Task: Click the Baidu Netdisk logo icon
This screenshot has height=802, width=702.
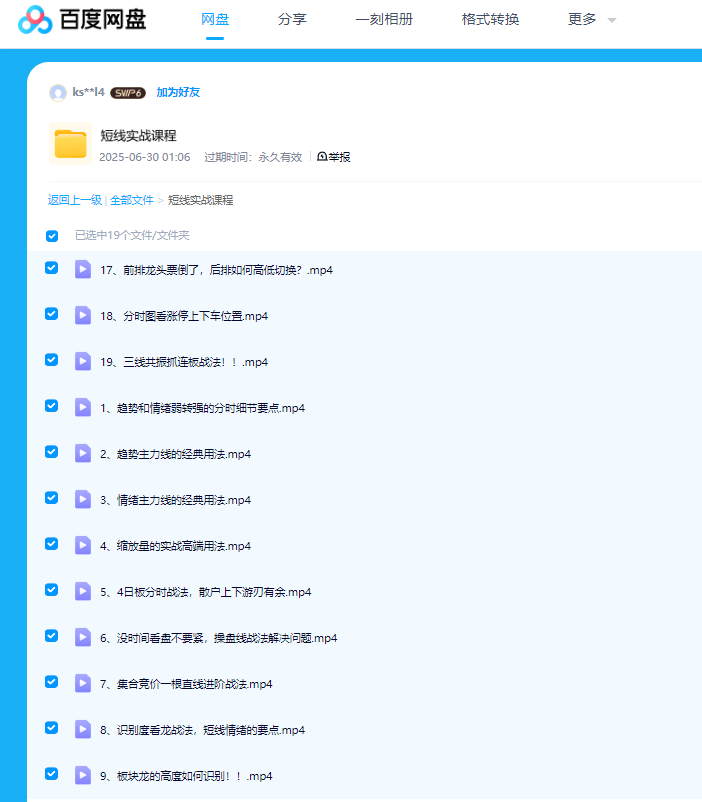Action: tap(35, 19)
